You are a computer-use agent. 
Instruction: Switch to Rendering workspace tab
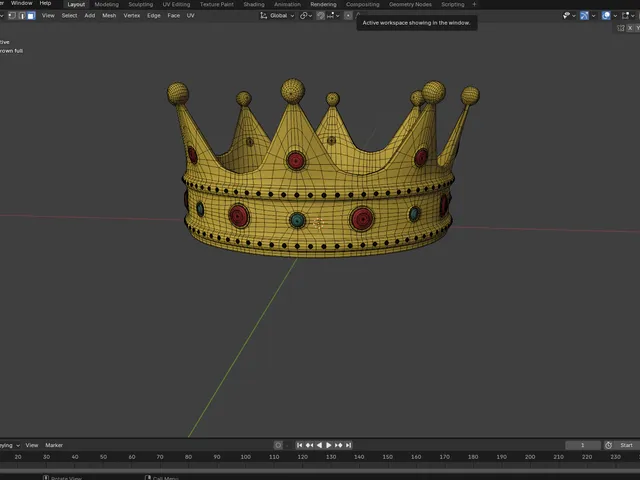[x=323, y=4]
